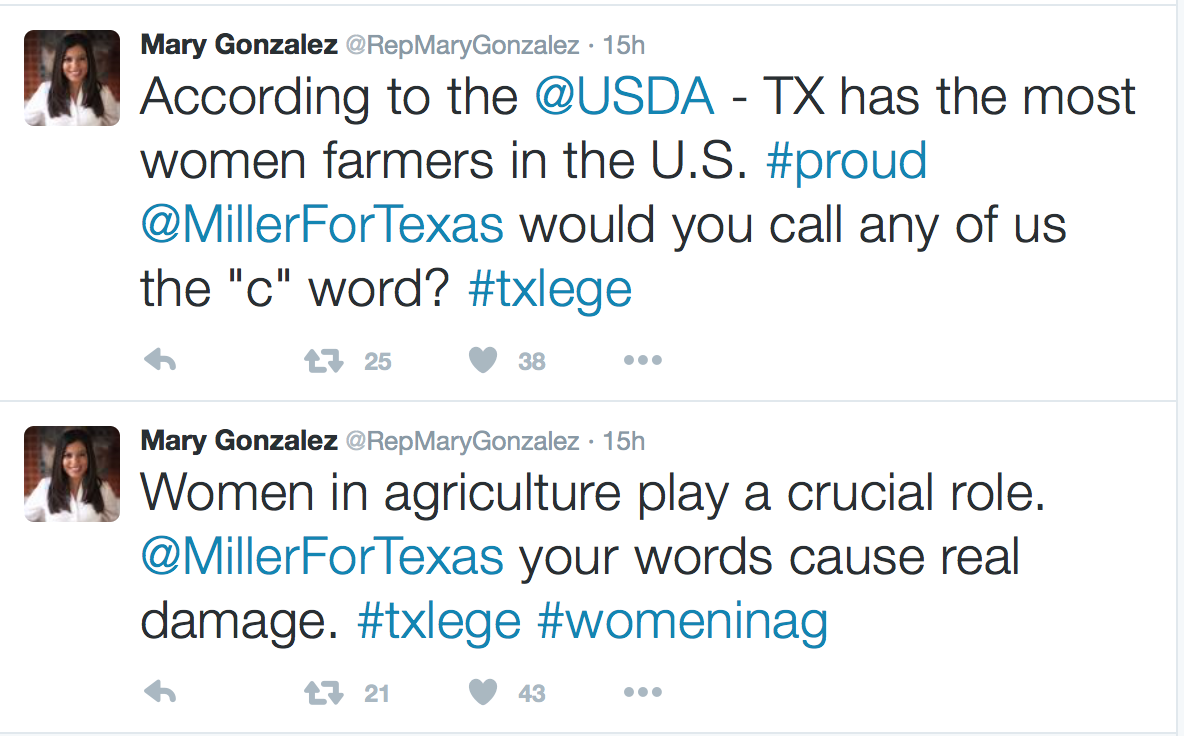Click @RepMaryGonzalez handle on second tweet
1184x736 pixels.
click(462, 441)
